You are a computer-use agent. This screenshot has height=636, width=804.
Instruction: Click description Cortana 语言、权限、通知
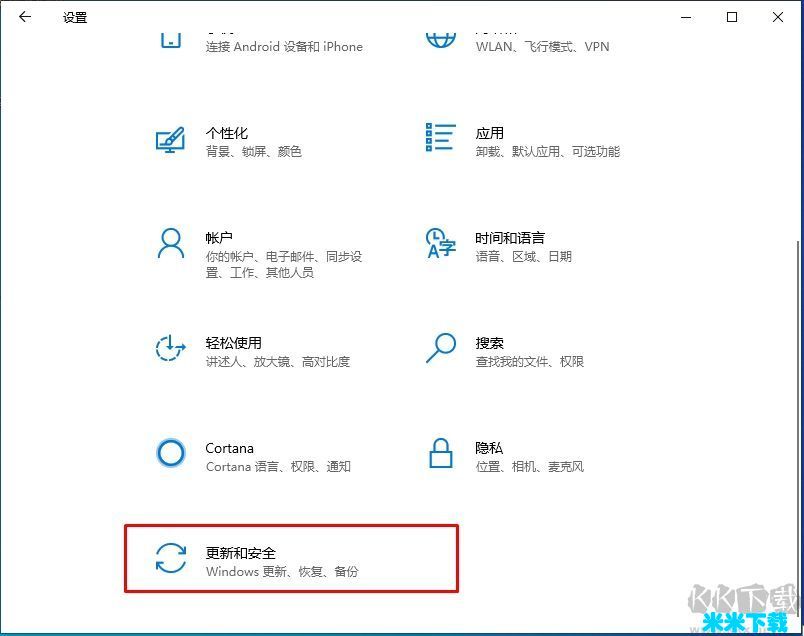tap(278, 467)
